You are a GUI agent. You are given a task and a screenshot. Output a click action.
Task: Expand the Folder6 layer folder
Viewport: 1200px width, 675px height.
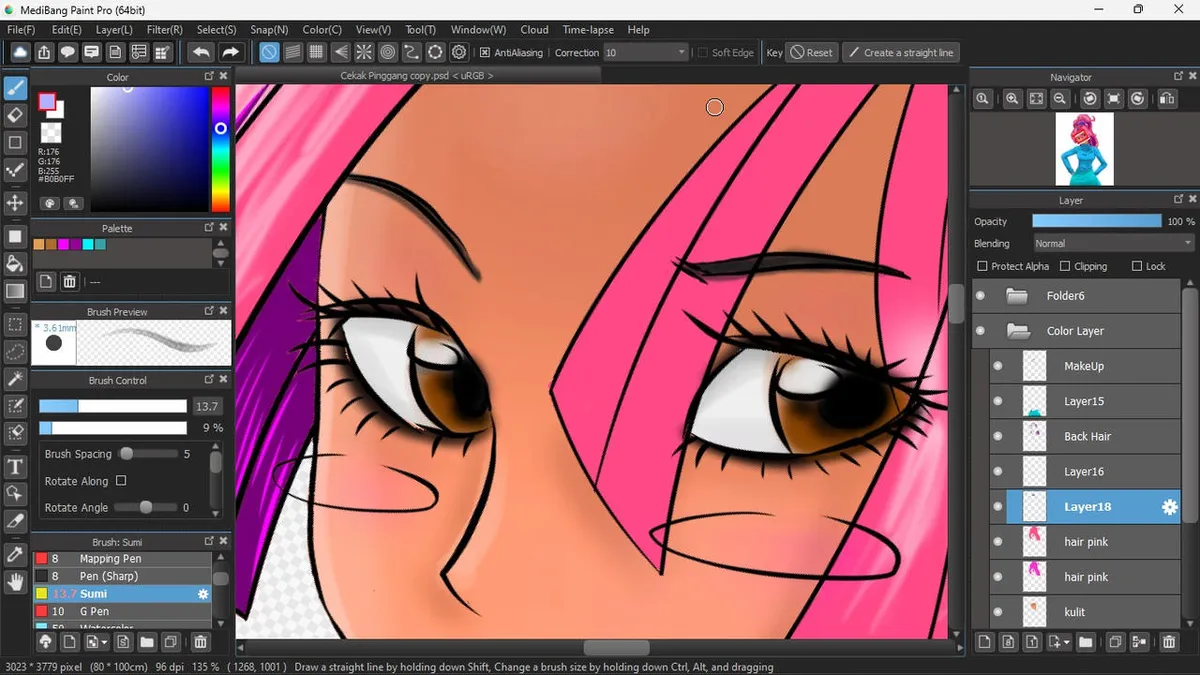tap(1018, 296)
